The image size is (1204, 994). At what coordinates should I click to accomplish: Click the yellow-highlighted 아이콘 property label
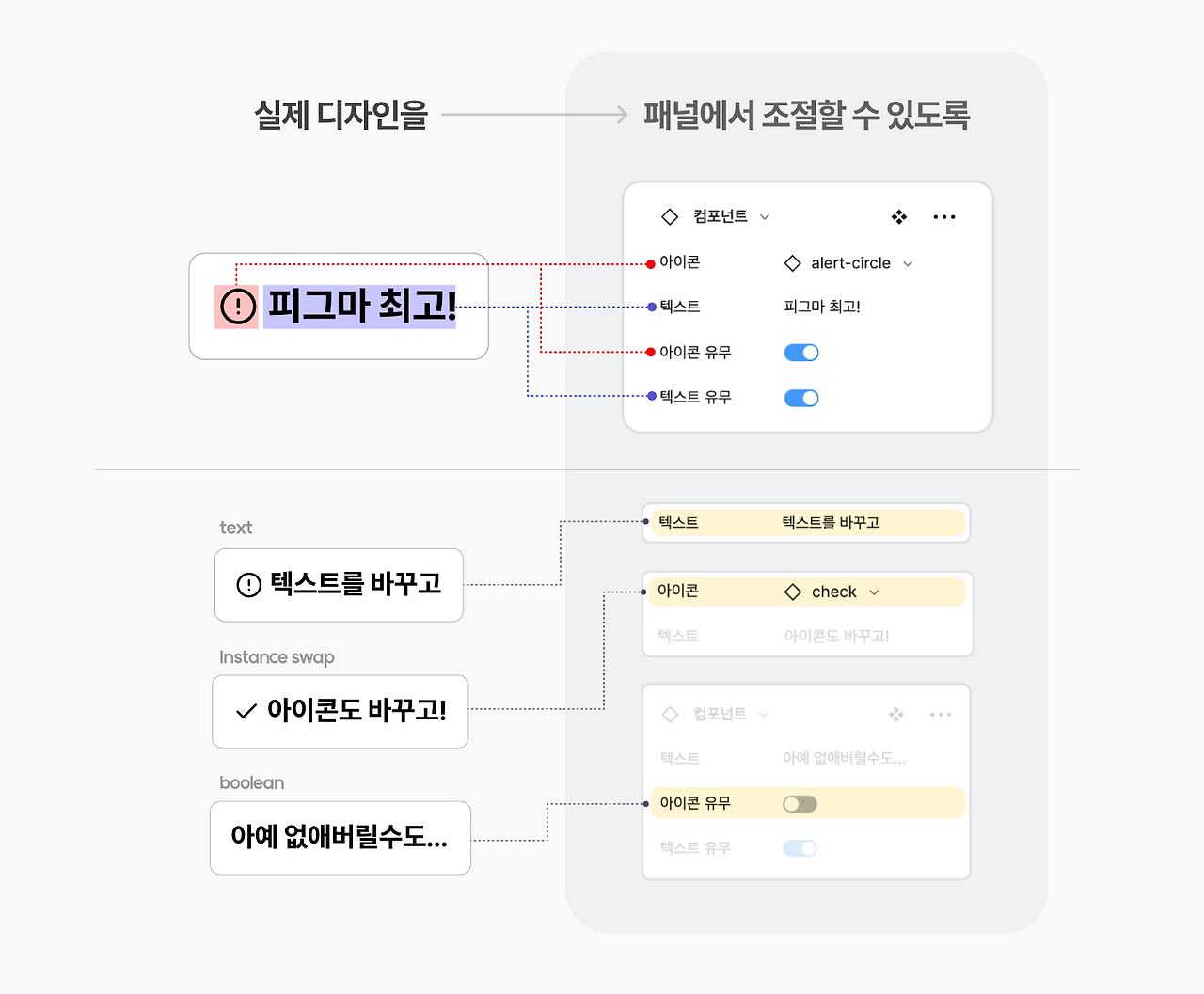[677, 591]
